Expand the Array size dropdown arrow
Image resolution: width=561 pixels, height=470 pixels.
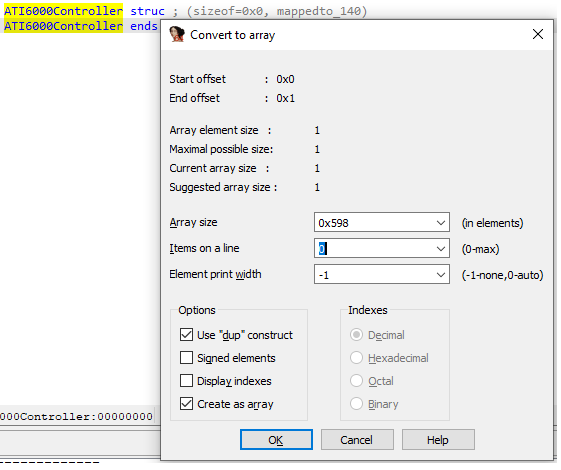(441, 223)
